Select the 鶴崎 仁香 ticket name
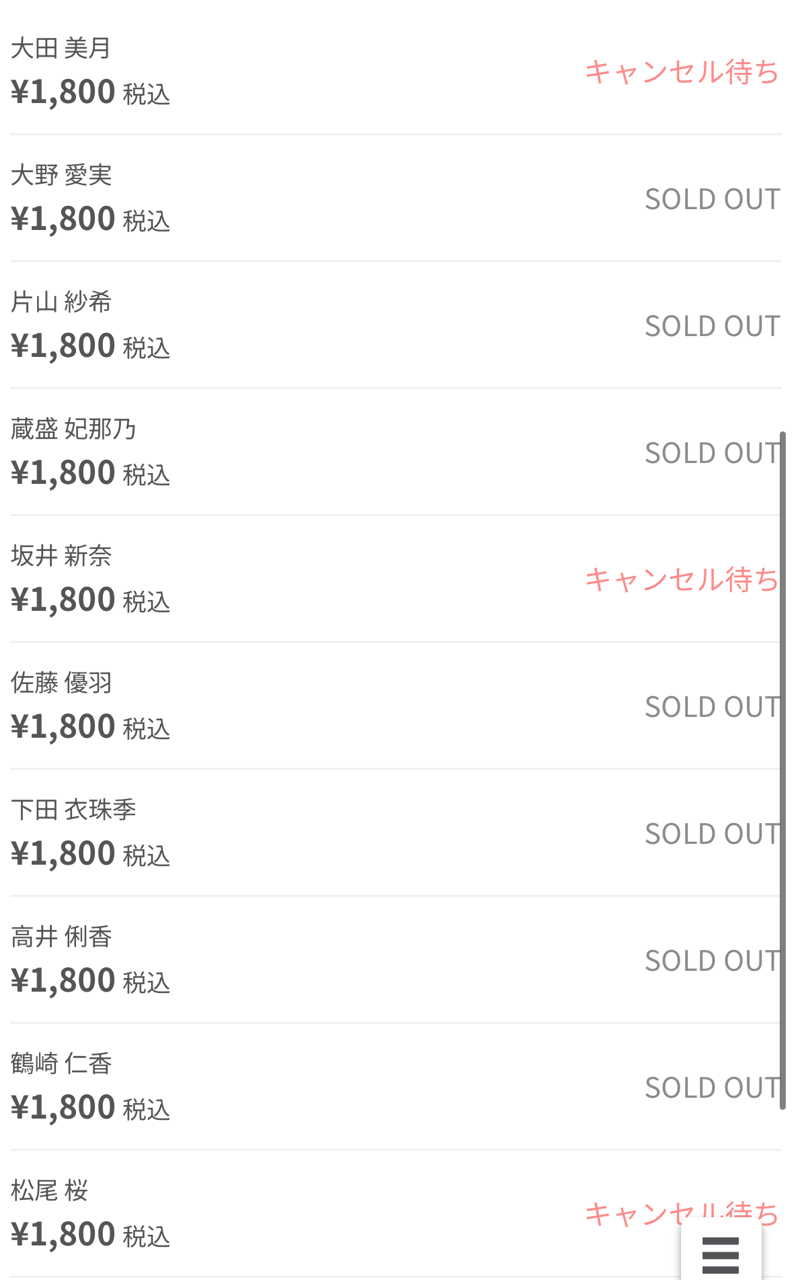This screenshot has width=792, height=1280. (x=61, y=1064)
